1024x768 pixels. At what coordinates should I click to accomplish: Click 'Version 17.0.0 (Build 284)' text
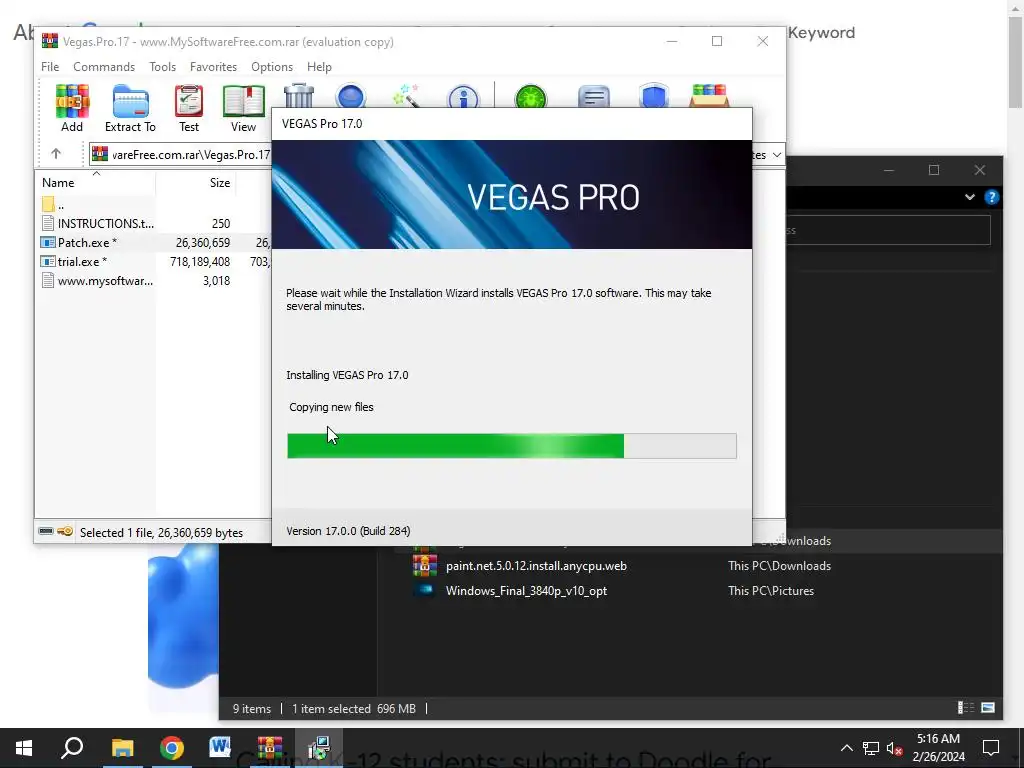(x=348, y=531)
